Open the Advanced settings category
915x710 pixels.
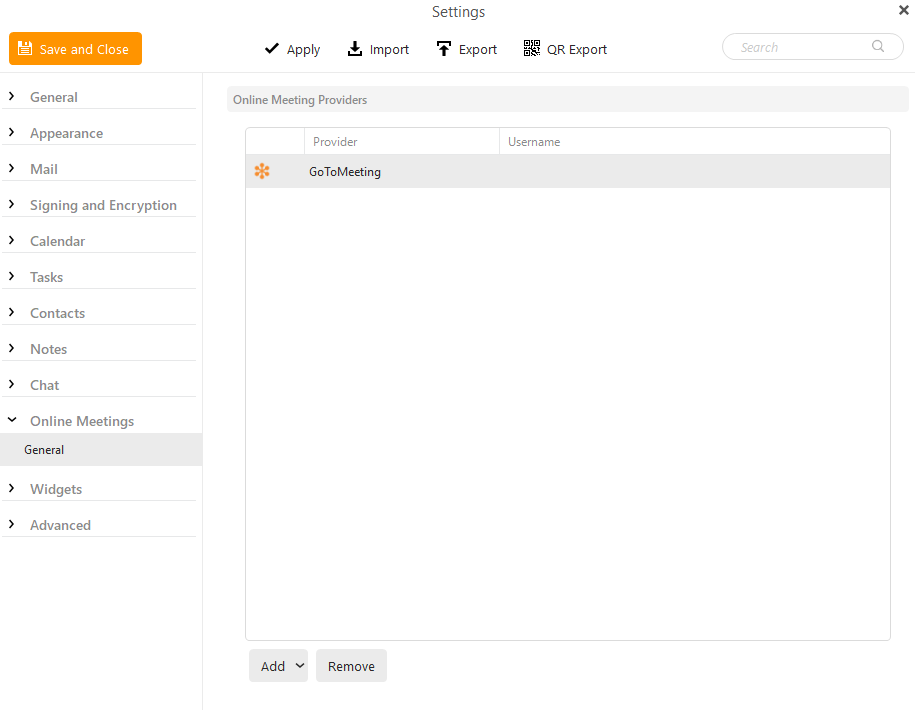click(61, 525)
